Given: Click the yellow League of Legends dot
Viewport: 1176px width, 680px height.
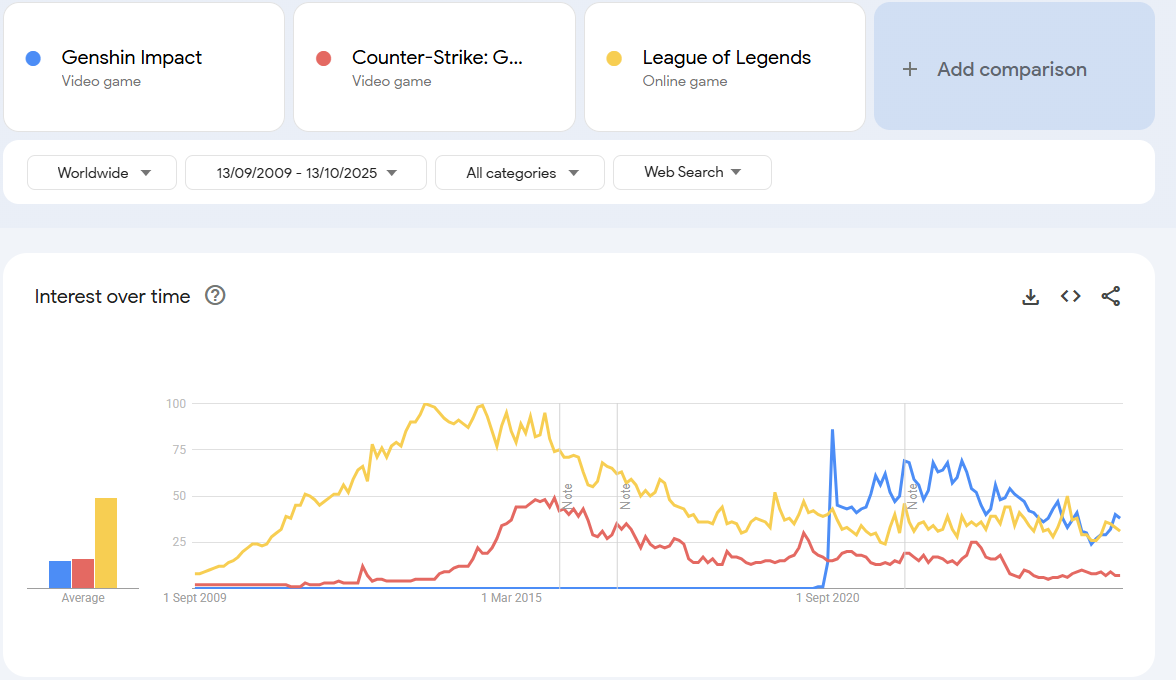Looking at the screenshot, I should click(614, 58).
